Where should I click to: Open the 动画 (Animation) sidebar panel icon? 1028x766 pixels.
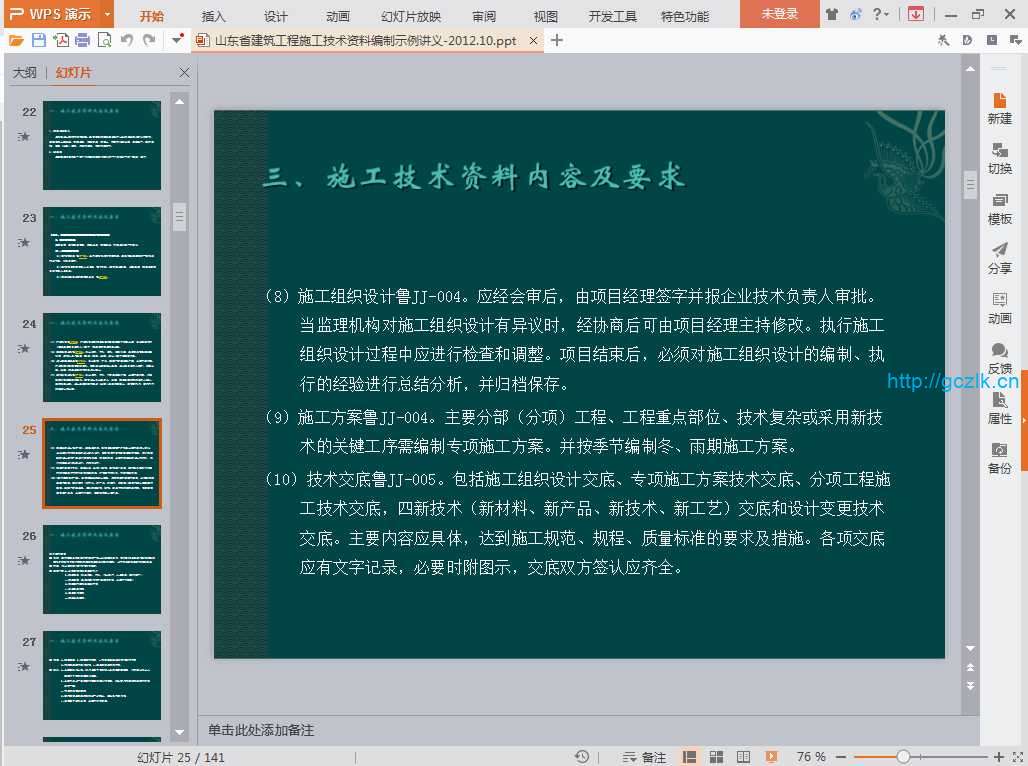999,308
